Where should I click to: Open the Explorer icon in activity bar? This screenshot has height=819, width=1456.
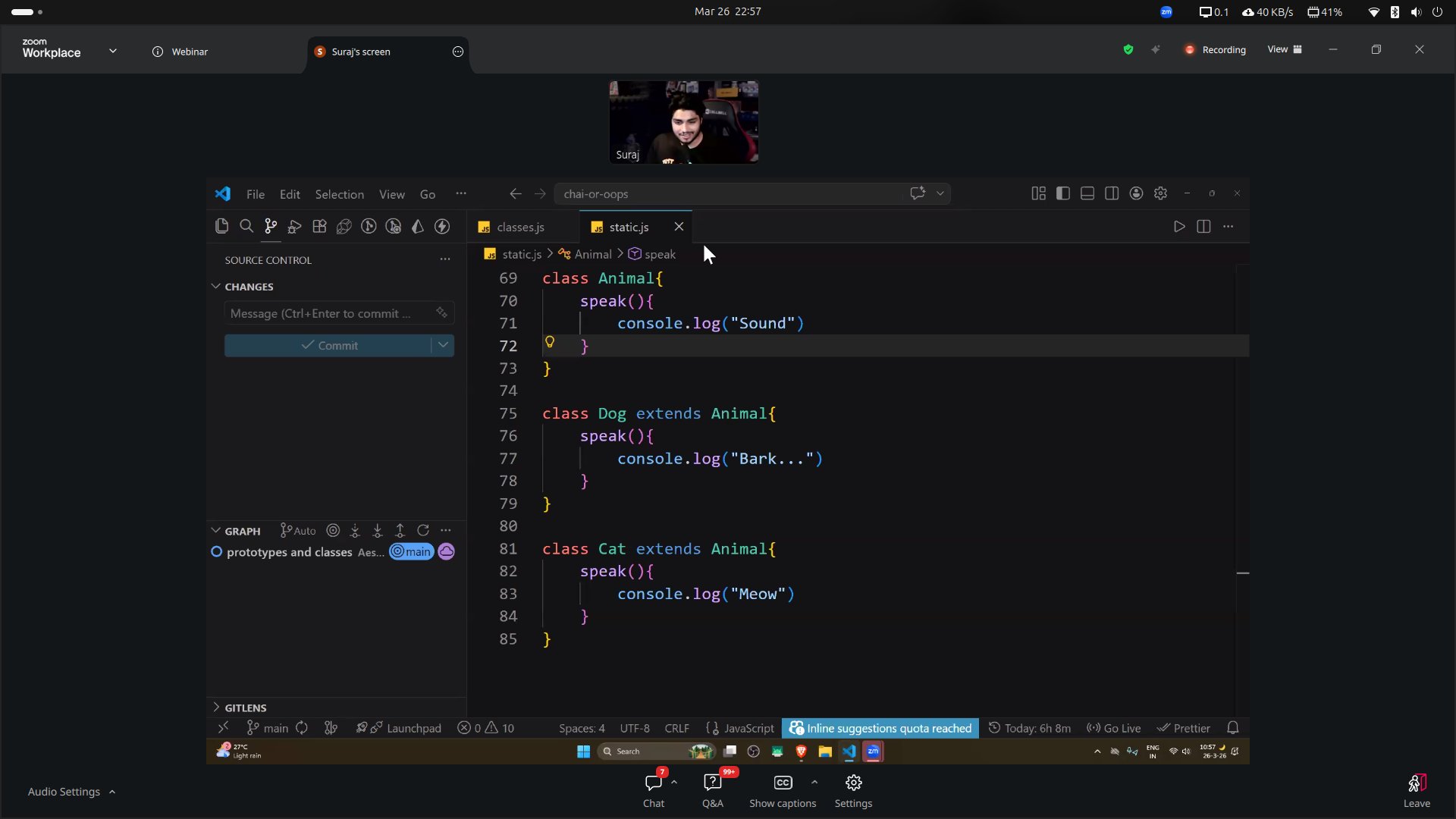[221, 226]
